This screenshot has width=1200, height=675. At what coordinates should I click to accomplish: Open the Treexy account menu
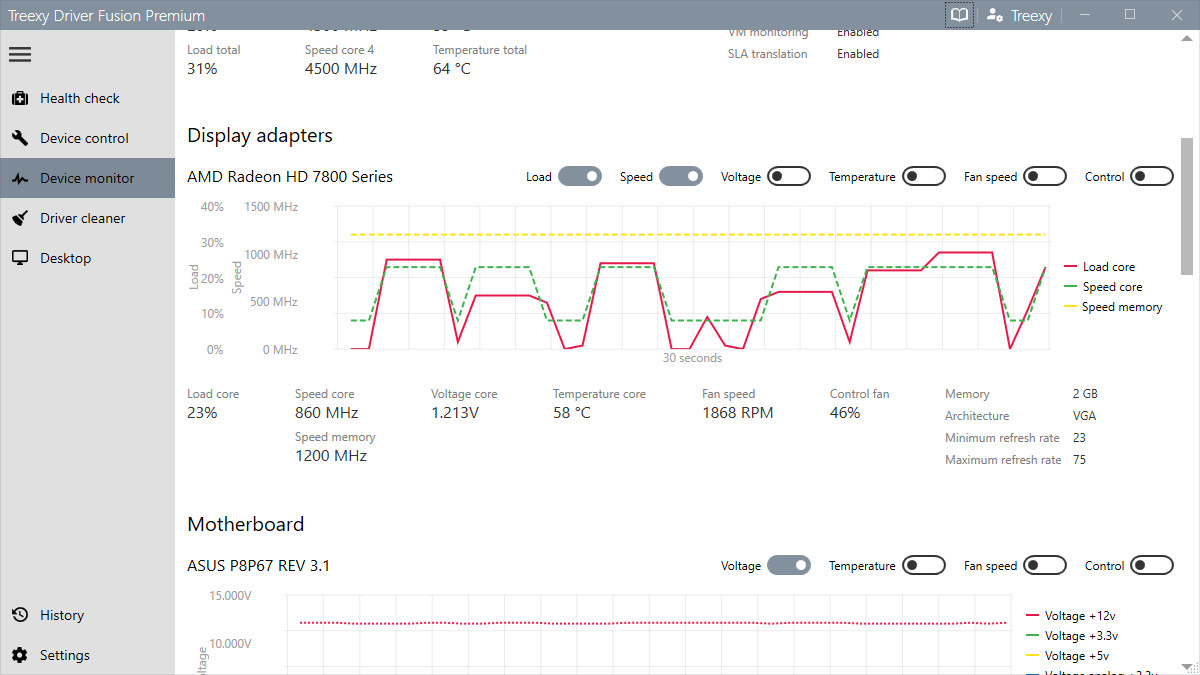[1018, 14]
